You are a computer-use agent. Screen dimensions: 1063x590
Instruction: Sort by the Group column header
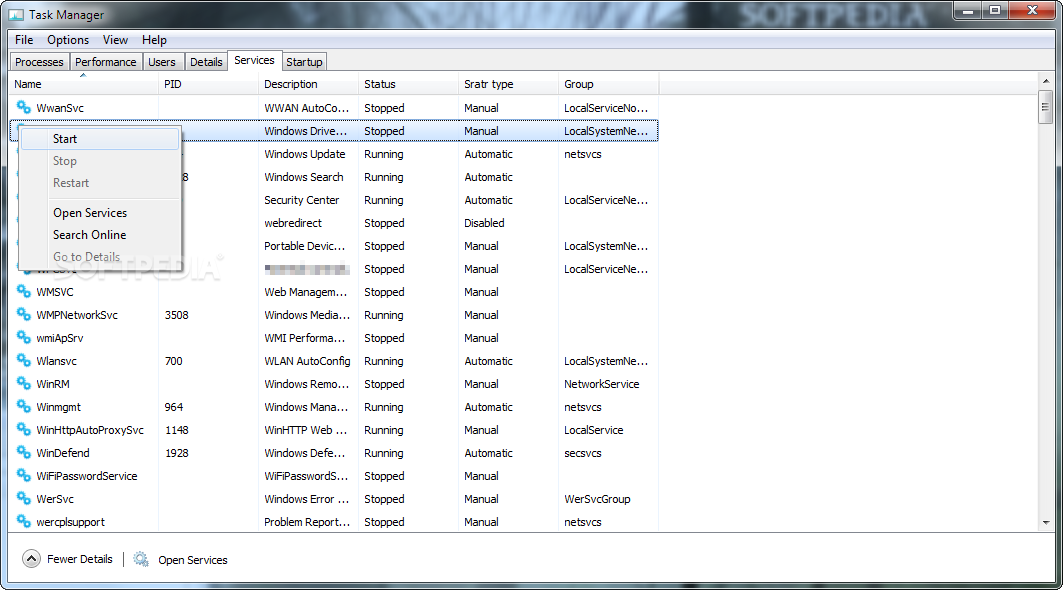(608, 84)
